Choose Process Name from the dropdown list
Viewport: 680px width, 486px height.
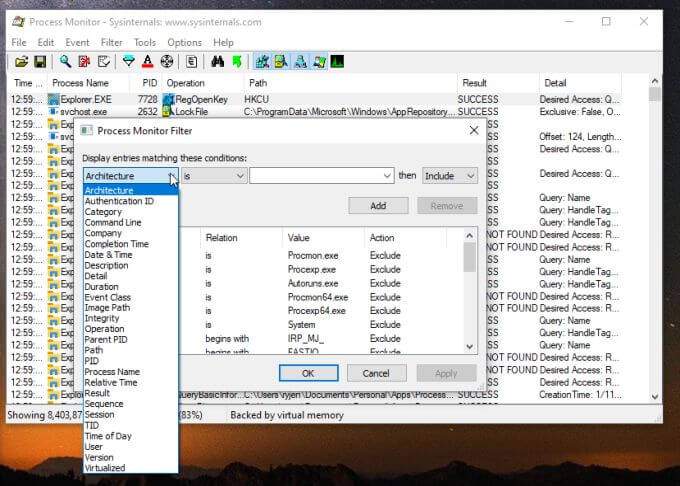112,371
